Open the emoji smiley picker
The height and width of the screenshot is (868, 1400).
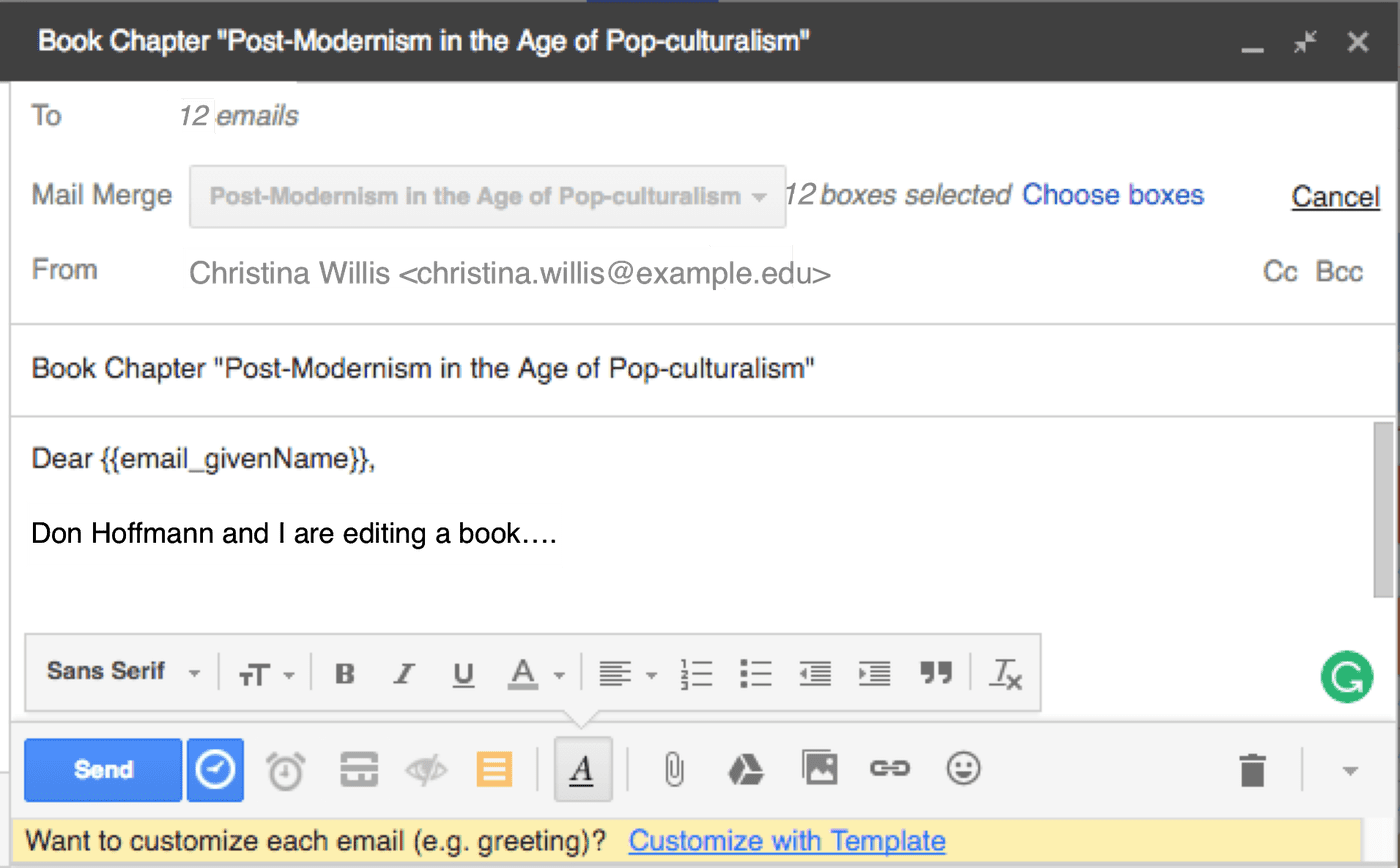[x=963, y=768]
